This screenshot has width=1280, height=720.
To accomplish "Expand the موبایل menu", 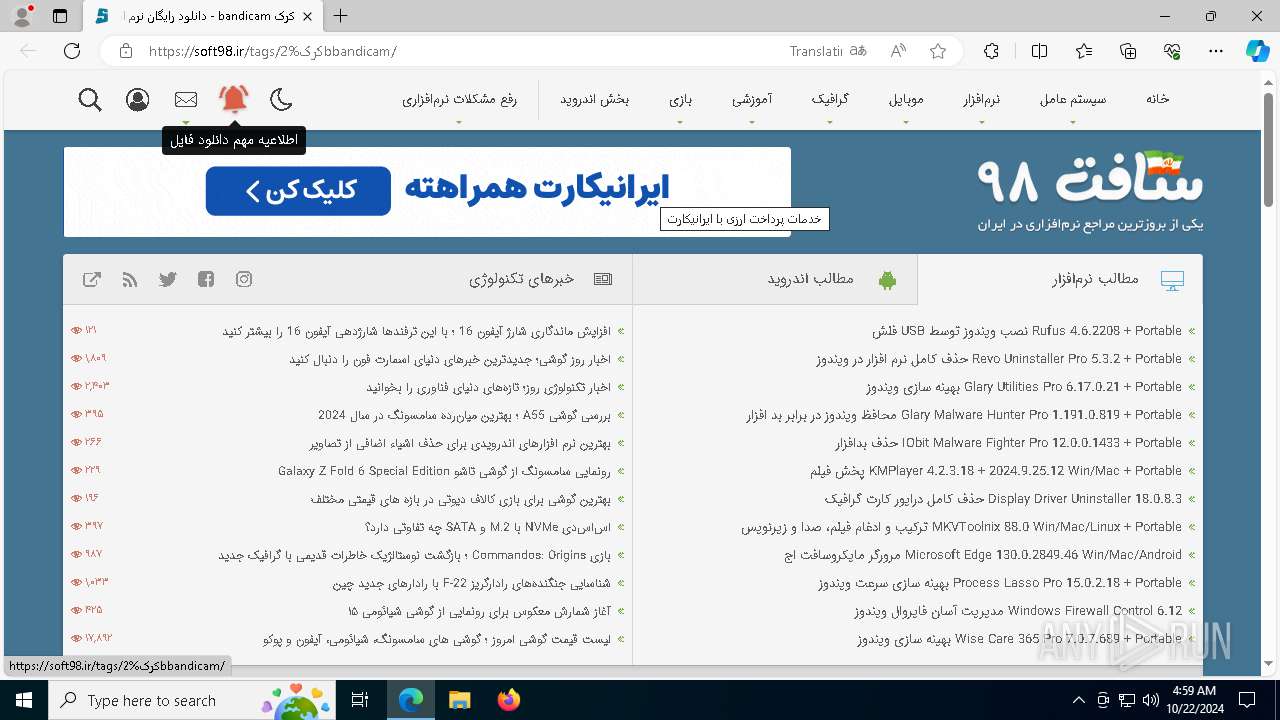I will [x=906, y=99].
